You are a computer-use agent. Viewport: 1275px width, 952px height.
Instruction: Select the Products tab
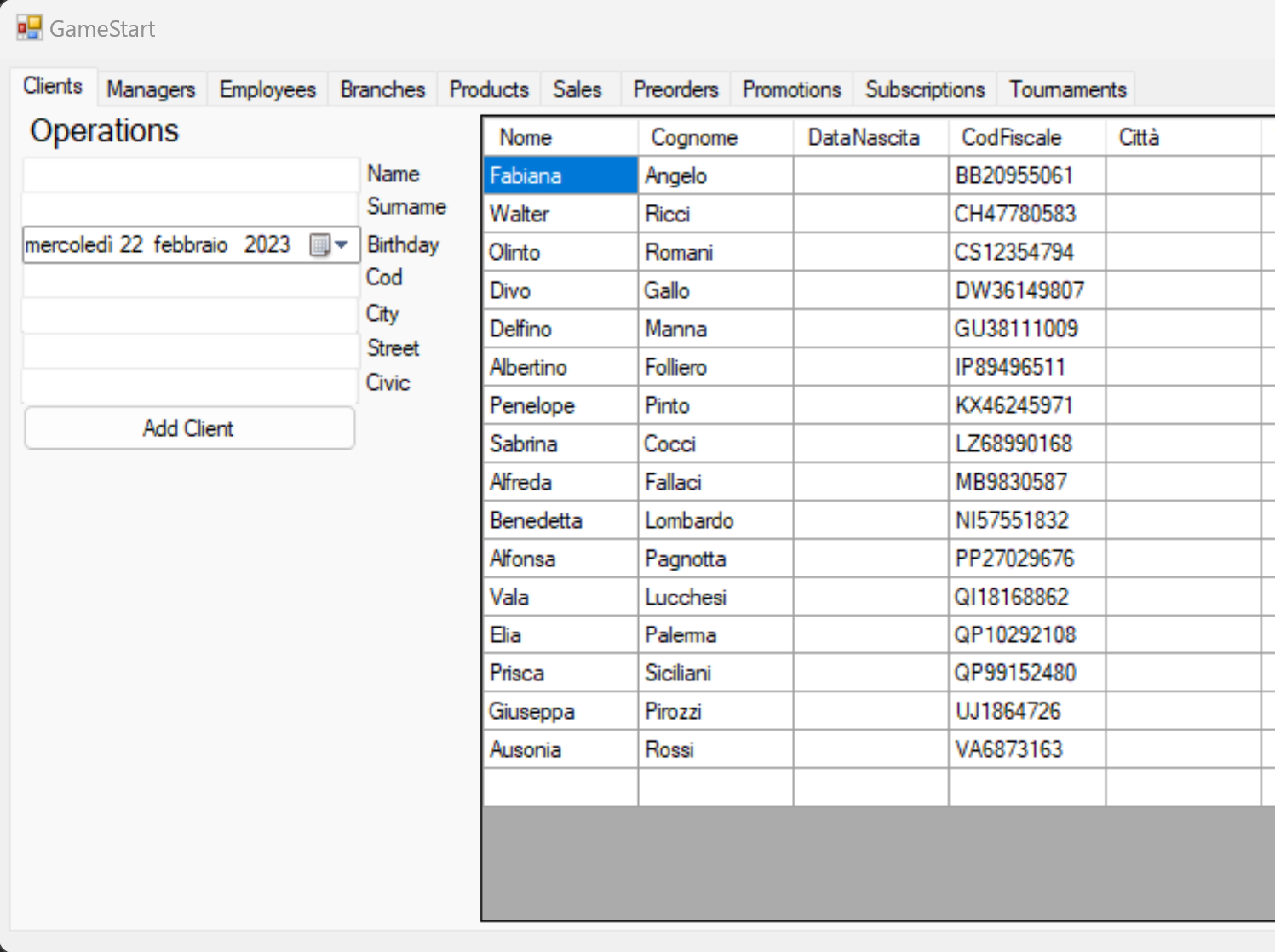(489, 89)
